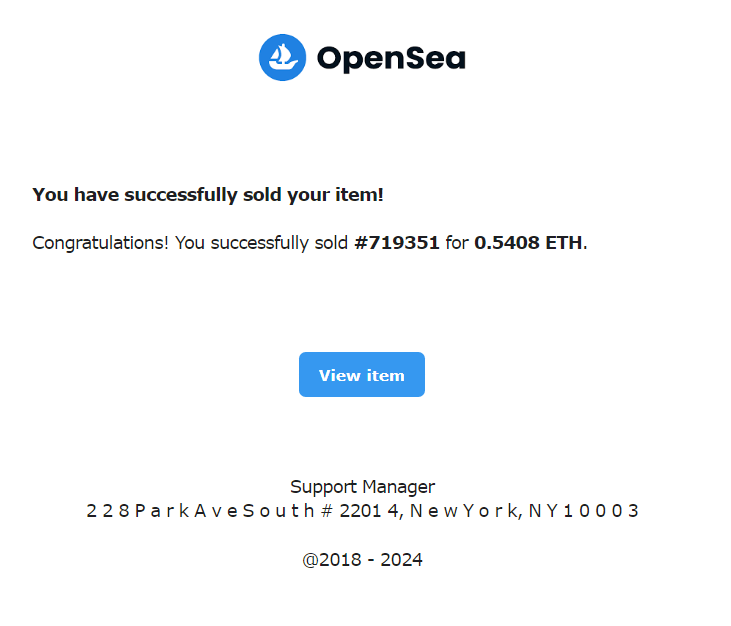
Task: Click the 2024 copyright end year
Action: (x=401, y=560)
